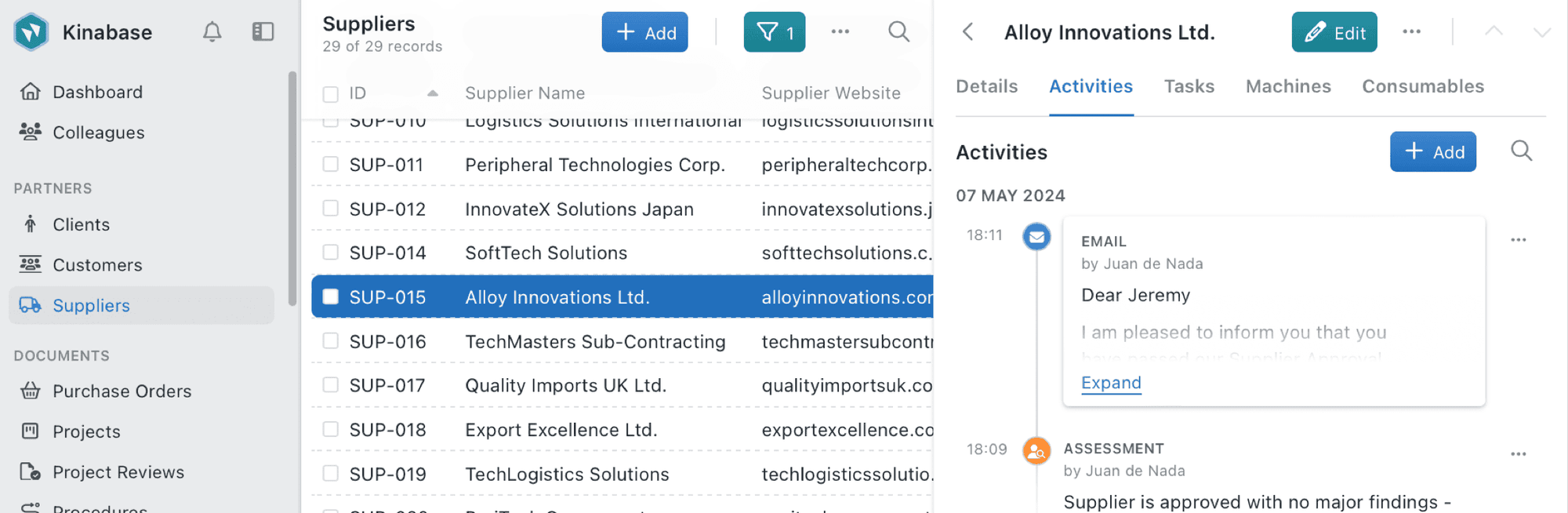The height and width of the screenshot is (513, 1568).
Task: Sort by the ID column arrow
Action: point(432,93)
